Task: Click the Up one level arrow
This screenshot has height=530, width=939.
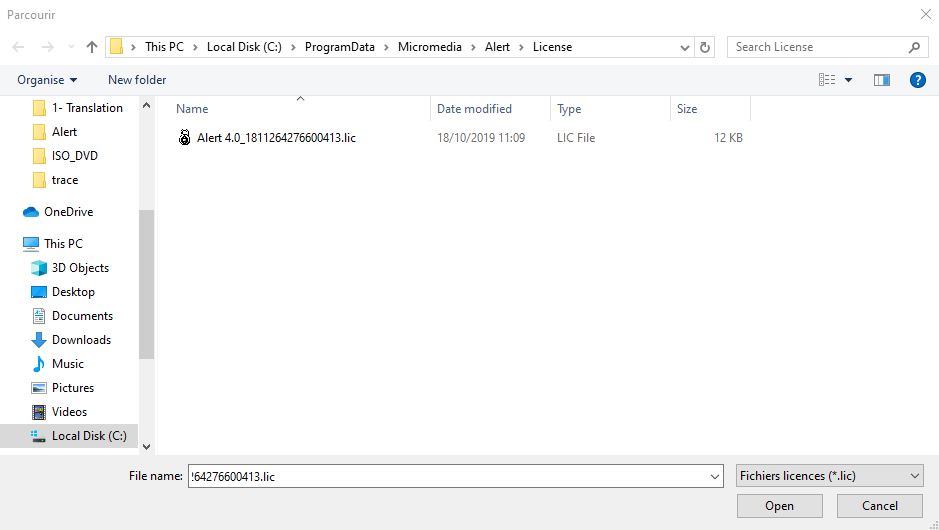Action: click(x=92, y=47)
